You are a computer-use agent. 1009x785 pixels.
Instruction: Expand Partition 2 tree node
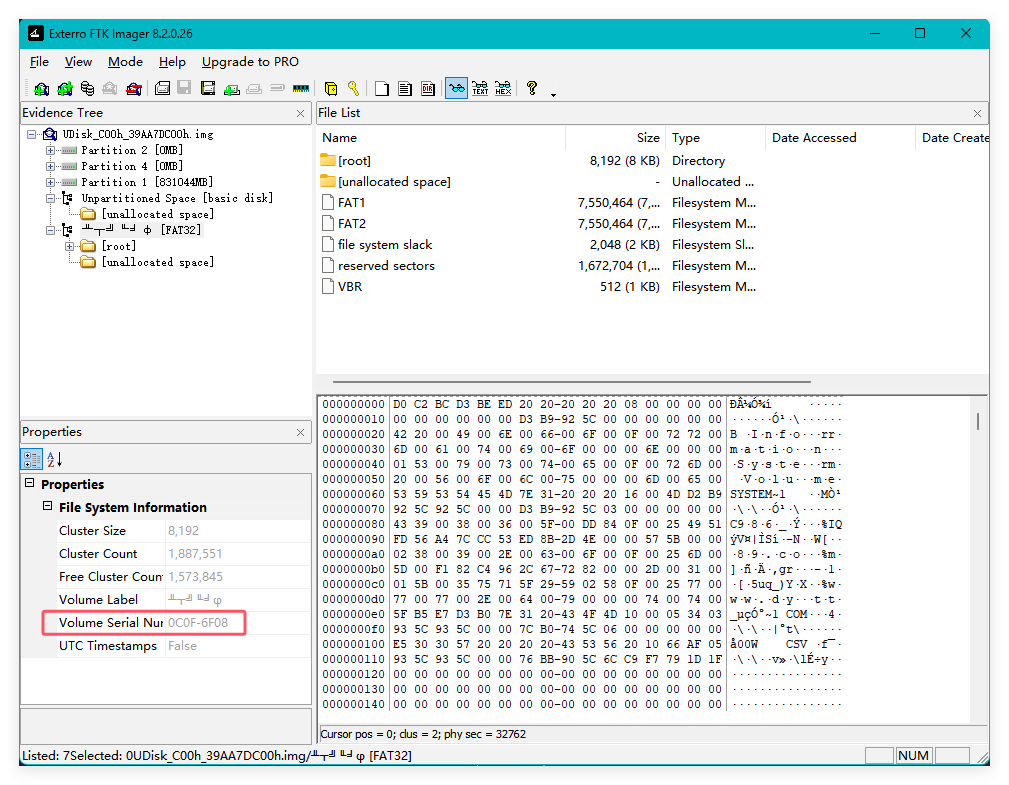[50, 150]
